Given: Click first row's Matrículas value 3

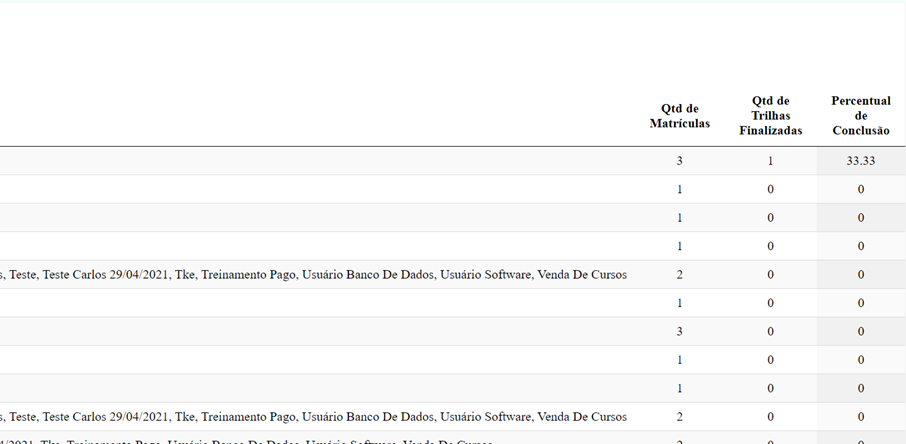Looking at the screenshot, I should 680,161.
